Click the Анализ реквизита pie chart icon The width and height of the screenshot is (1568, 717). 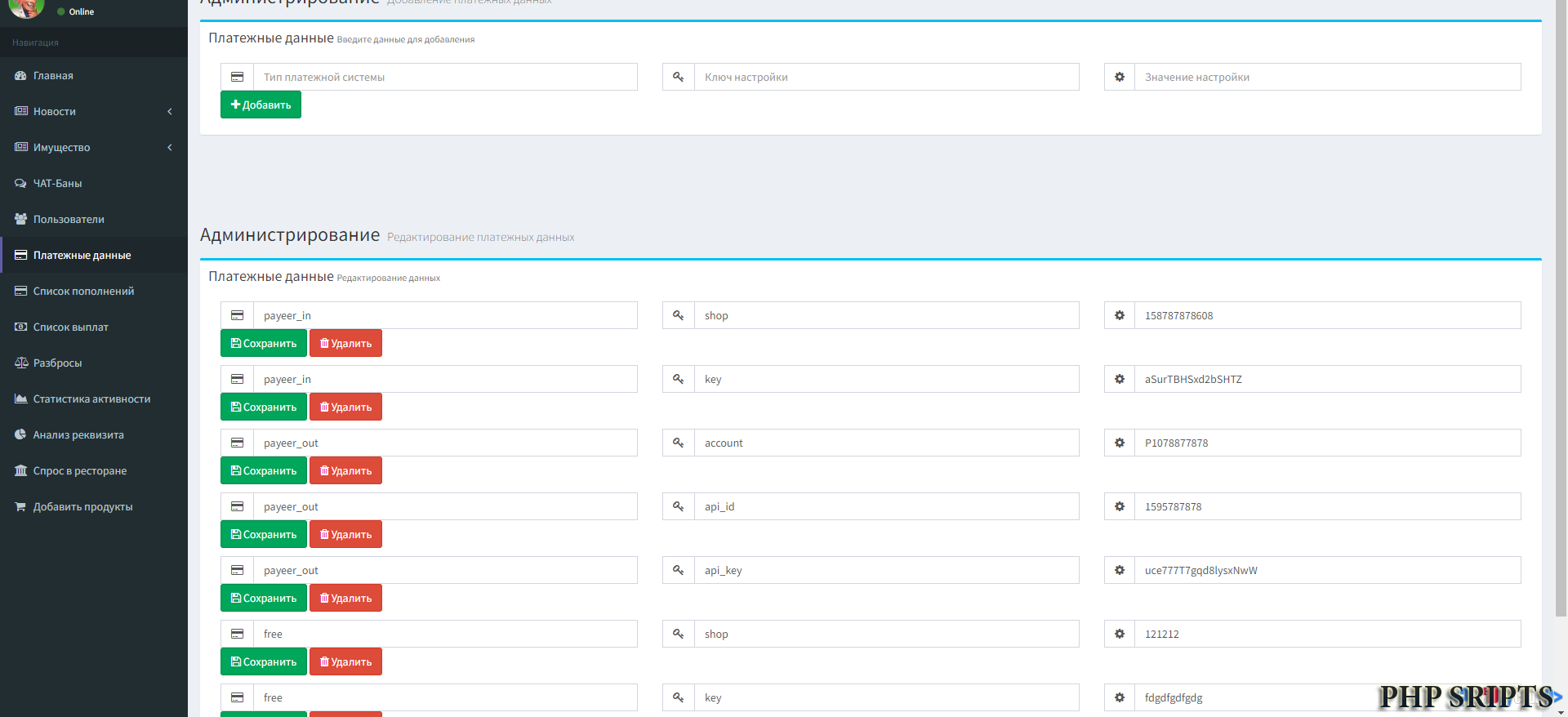click(x=20, y=435)
